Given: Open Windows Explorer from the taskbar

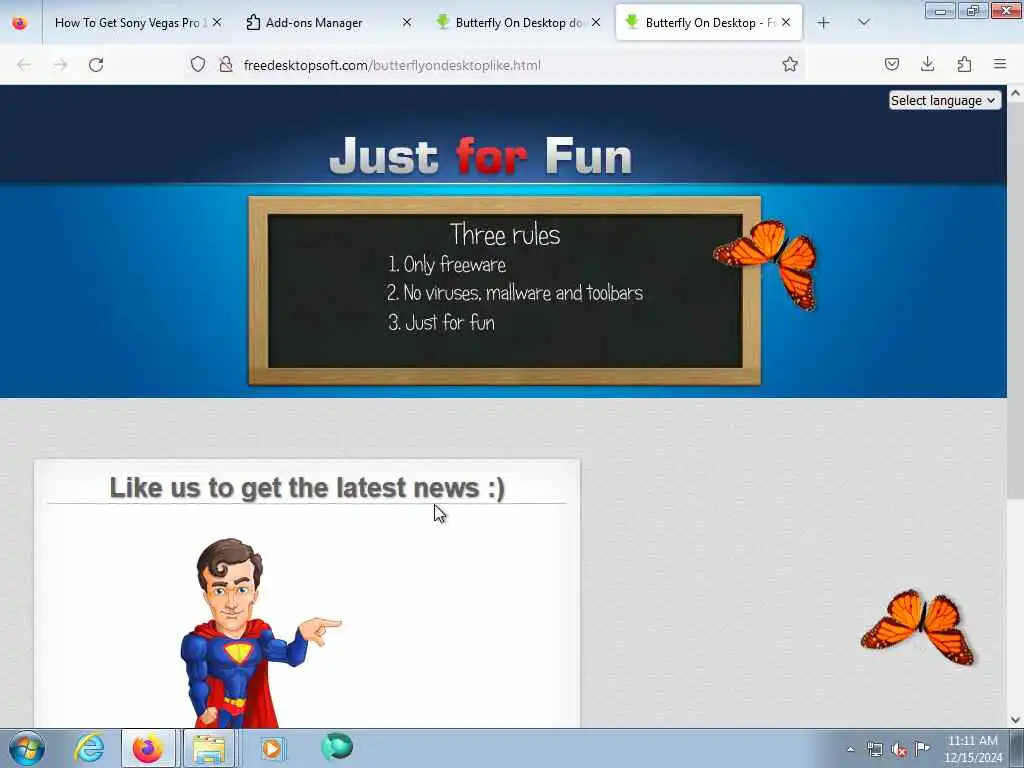Looking at the screenshot, I should 208,748.
